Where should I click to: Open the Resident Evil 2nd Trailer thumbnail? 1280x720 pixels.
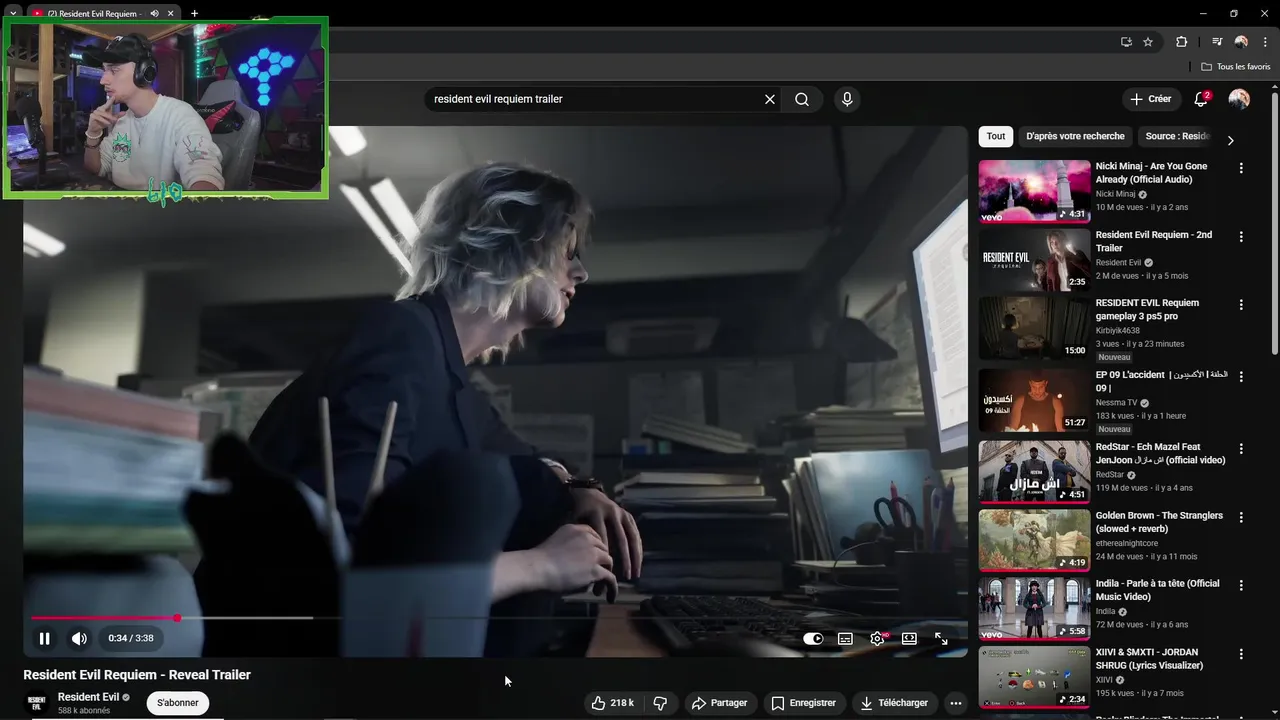click(x=1034, y=260)
